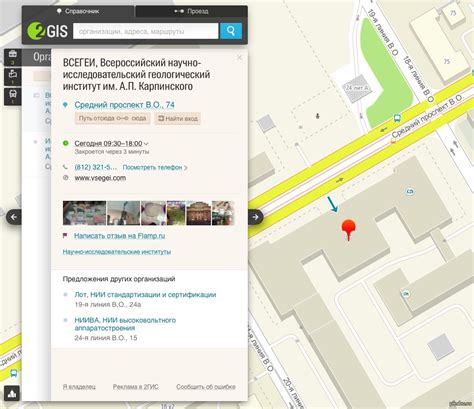The height and width of the screenshot is (409, 474).
Task: Click the Я владелец link
Action: [79, 387]
